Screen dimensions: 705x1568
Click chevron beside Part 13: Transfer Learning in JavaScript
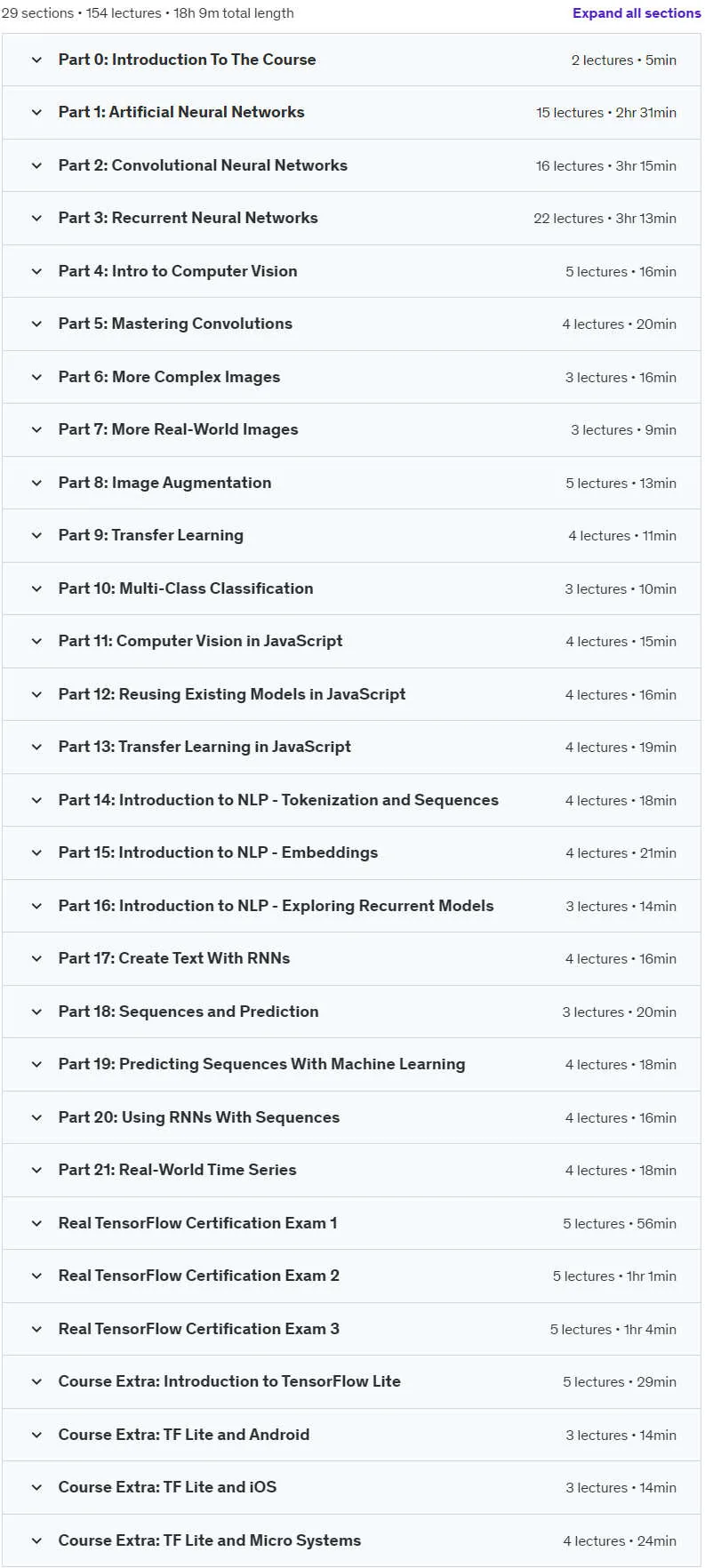tap(36, 747)
